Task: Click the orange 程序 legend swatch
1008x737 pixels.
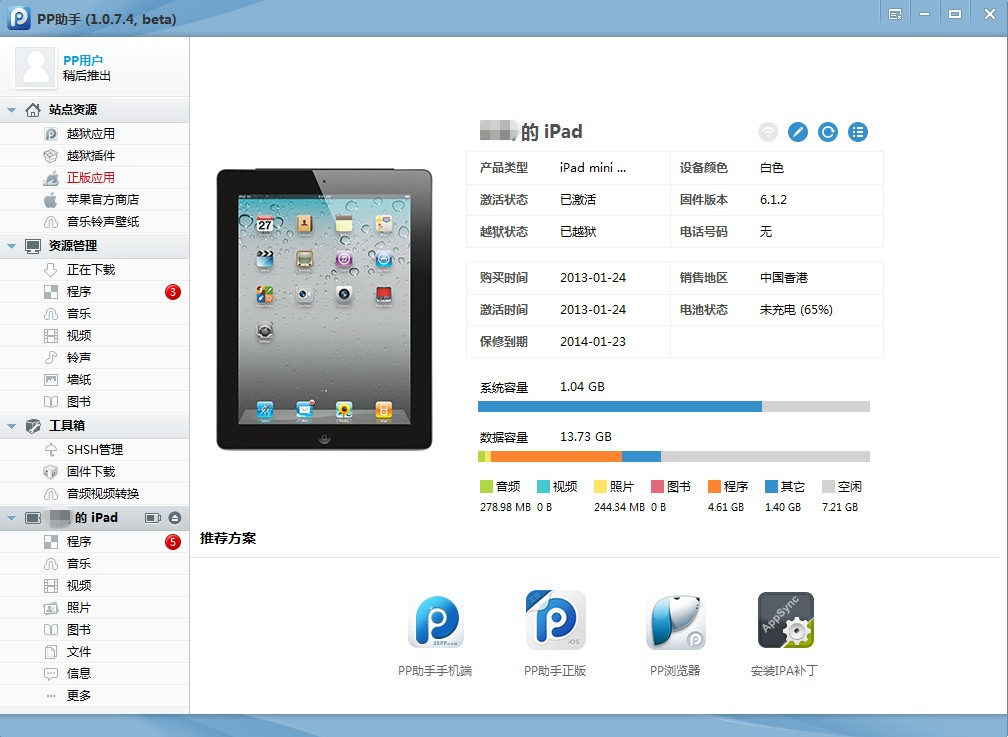Action: tap(714, 487)
